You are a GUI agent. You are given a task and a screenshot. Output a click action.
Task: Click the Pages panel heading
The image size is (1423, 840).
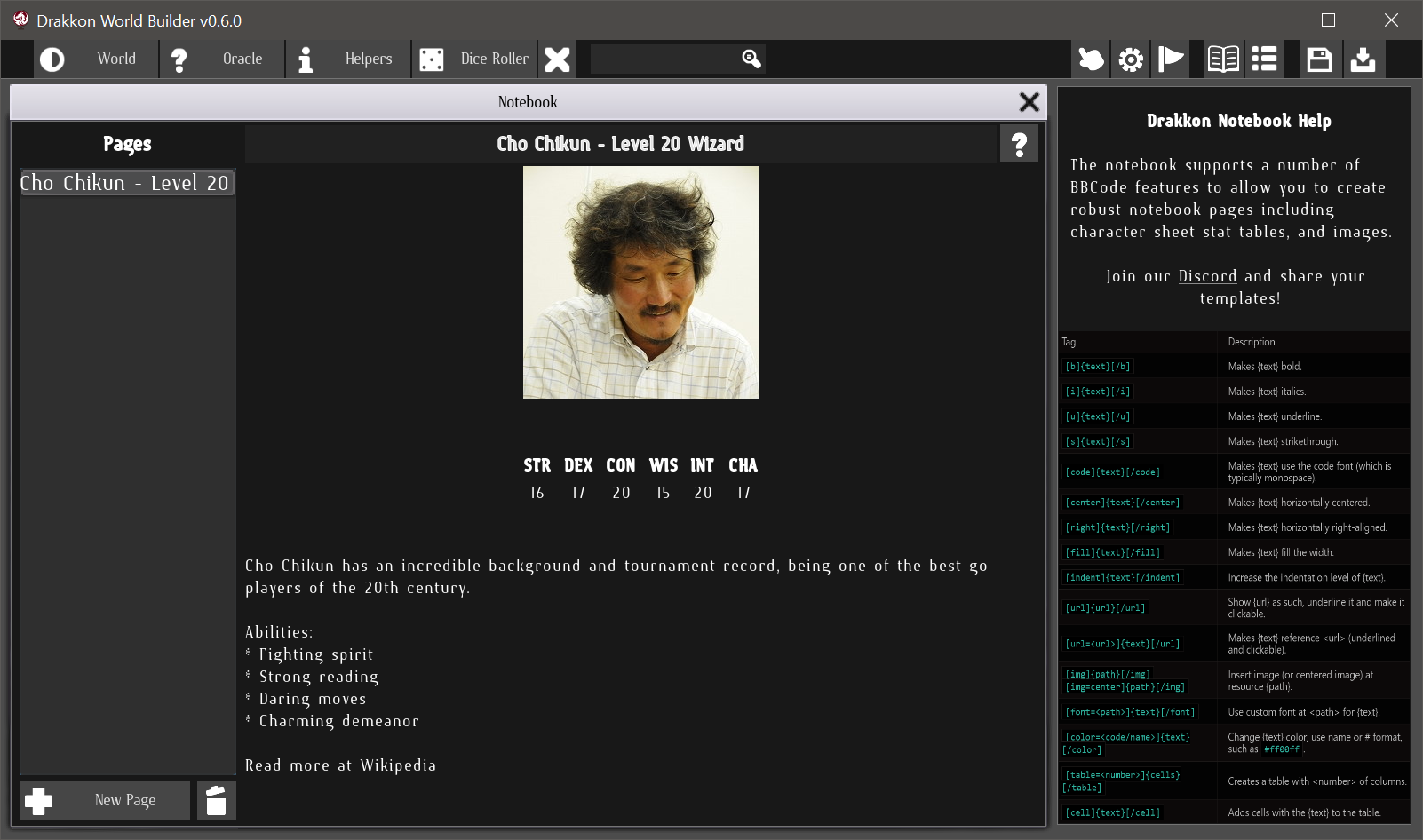tap(127, 144)
